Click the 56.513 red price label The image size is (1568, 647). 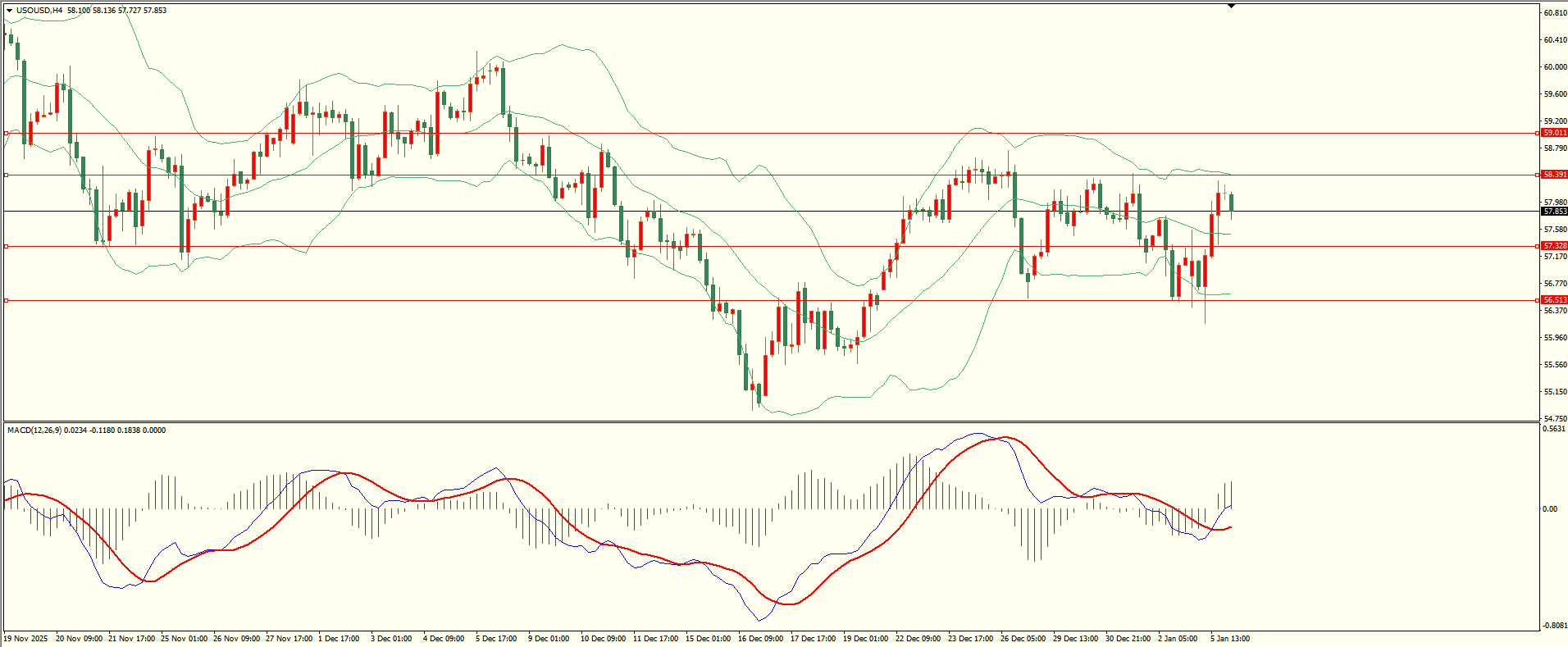pos(1554,300)
